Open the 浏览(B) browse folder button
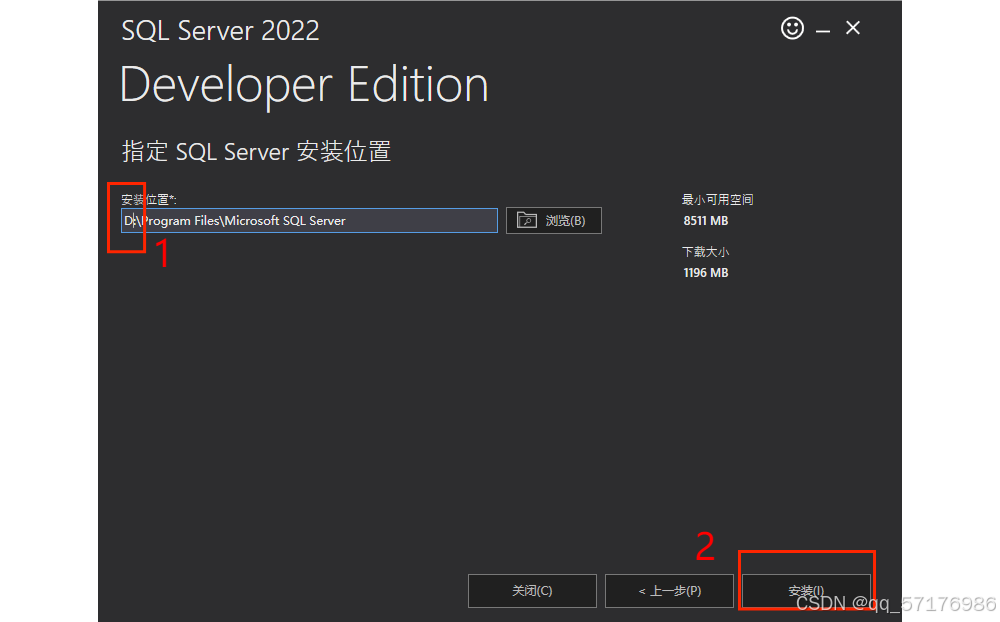 click(x=554, y=221)
